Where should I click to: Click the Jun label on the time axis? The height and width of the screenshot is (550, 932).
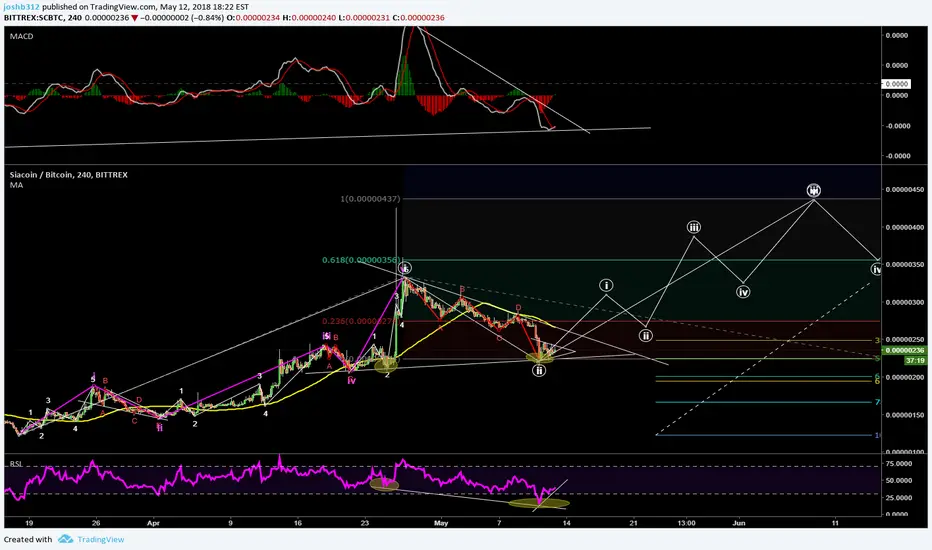tap(739, 523)
